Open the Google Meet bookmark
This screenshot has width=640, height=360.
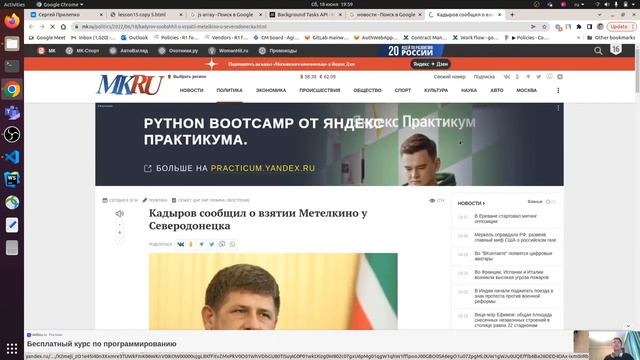tap(47, 38)
